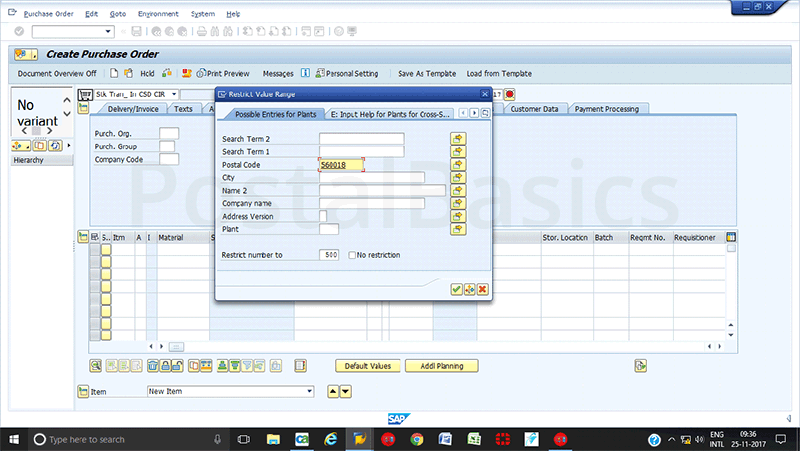Confirm dialog with the green checkmark icon
This screenshot has width=800, height=451.
point(456,289)
